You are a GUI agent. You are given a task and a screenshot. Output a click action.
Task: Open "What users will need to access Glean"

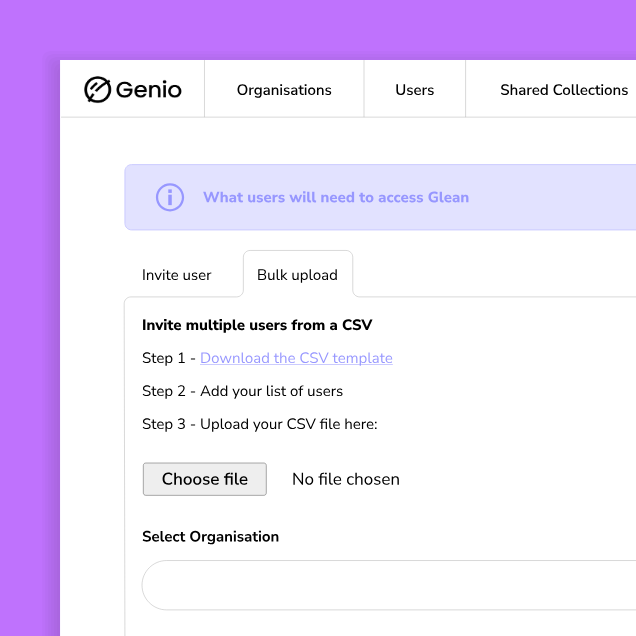[336, 197]
